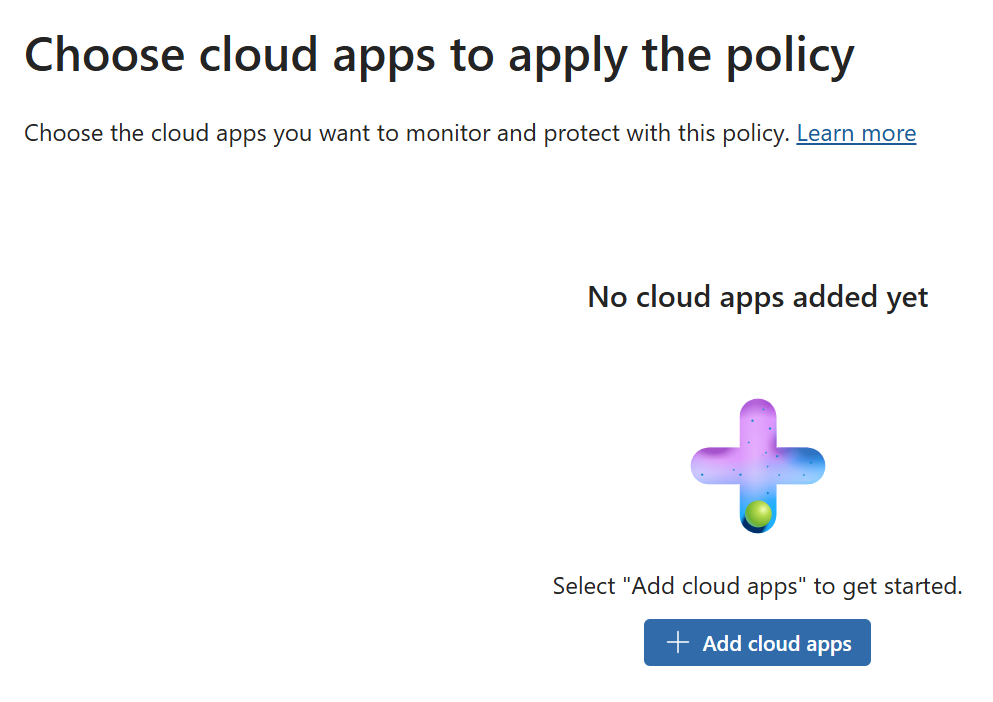
Task: Click the 'Select "Add cloud apps" to get started' text
Action: pyautogui.click(x=757, y=587)
